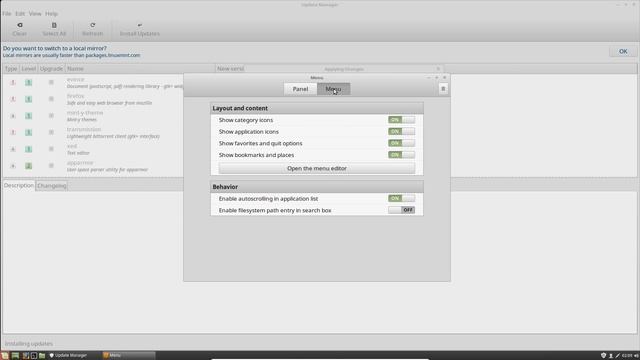Screen dimensions: 640x360
Task: Click the level badge for mint-y-theme
Action: point(29,116)
